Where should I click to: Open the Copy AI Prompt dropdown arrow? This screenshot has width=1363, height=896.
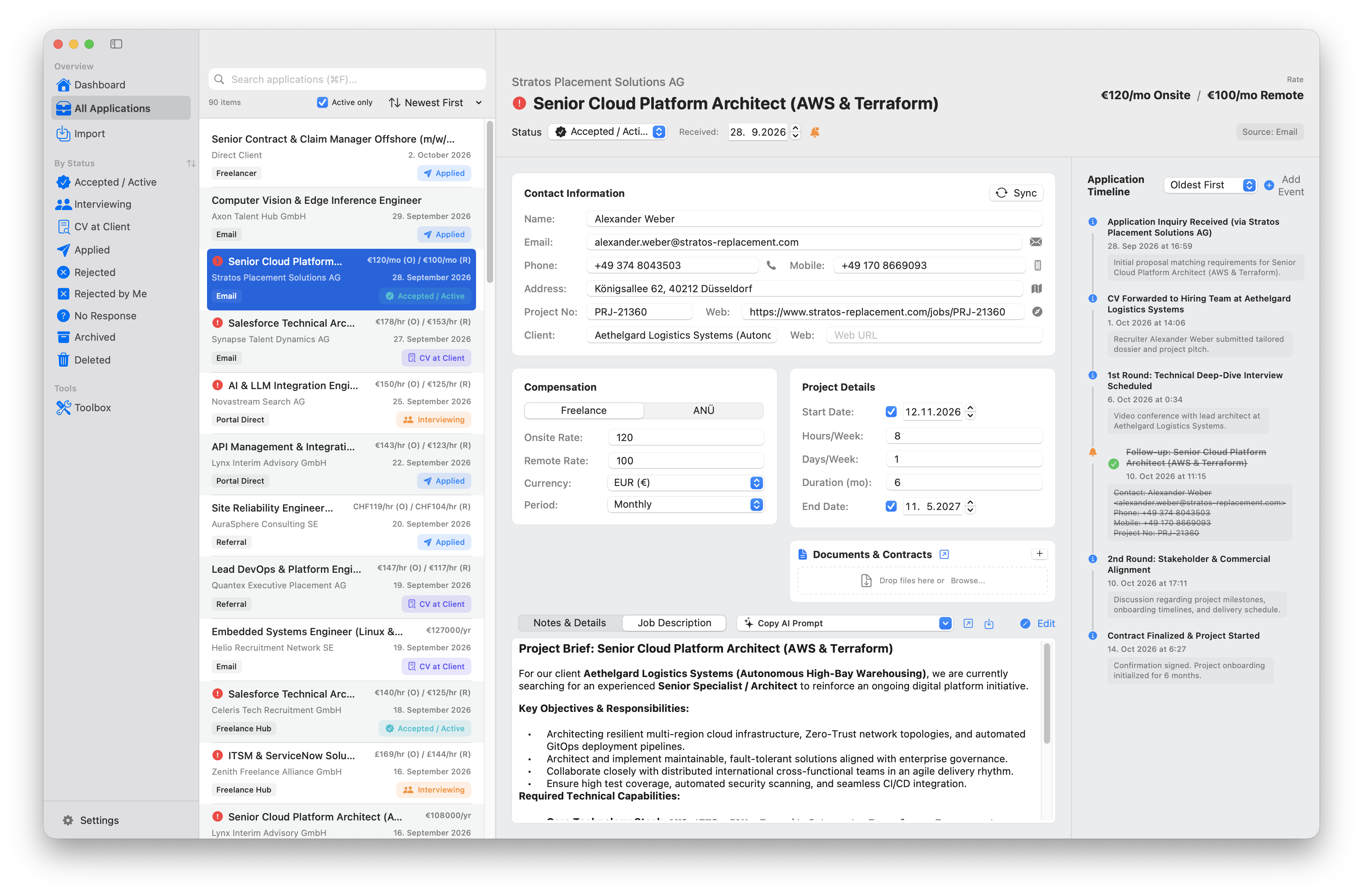click(945, 624)
